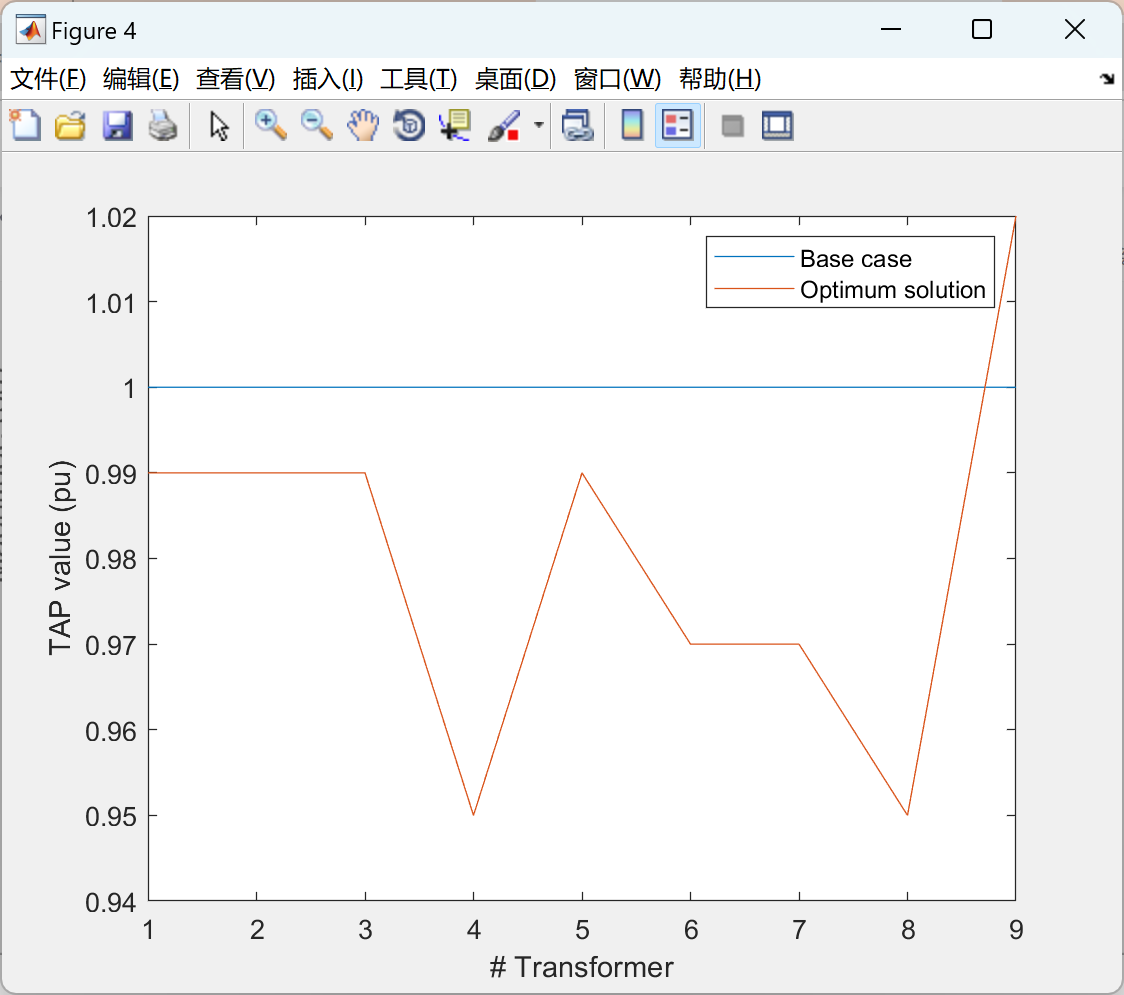Open the 插入(I) menu
This screenshot has width=1124, height=995.
pyautogui.click(x=328, y=79)
